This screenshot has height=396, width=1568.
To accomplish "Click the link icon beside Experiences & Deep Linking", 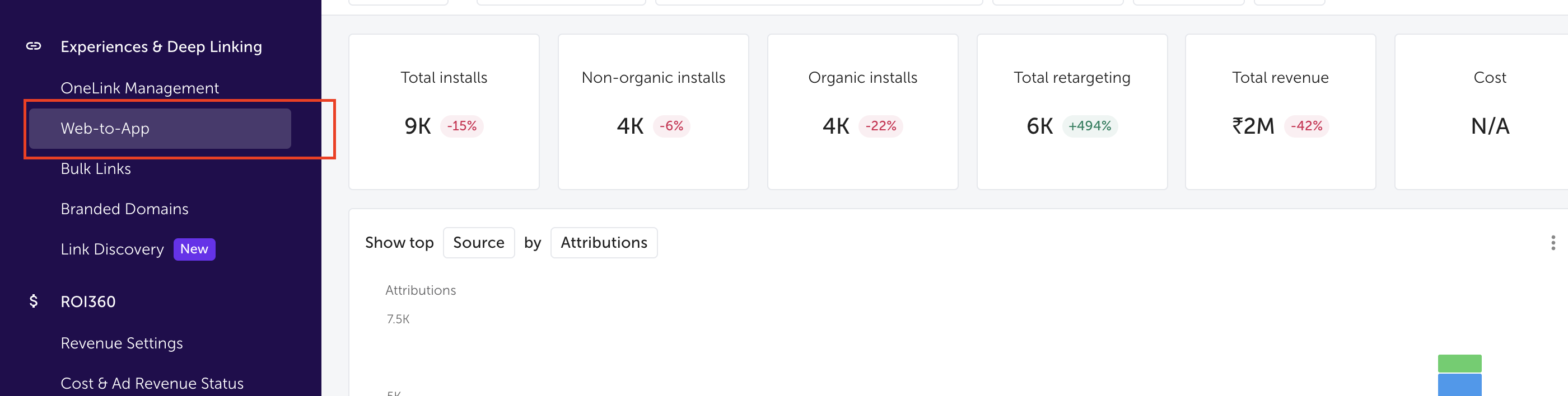I will (34, 46).
